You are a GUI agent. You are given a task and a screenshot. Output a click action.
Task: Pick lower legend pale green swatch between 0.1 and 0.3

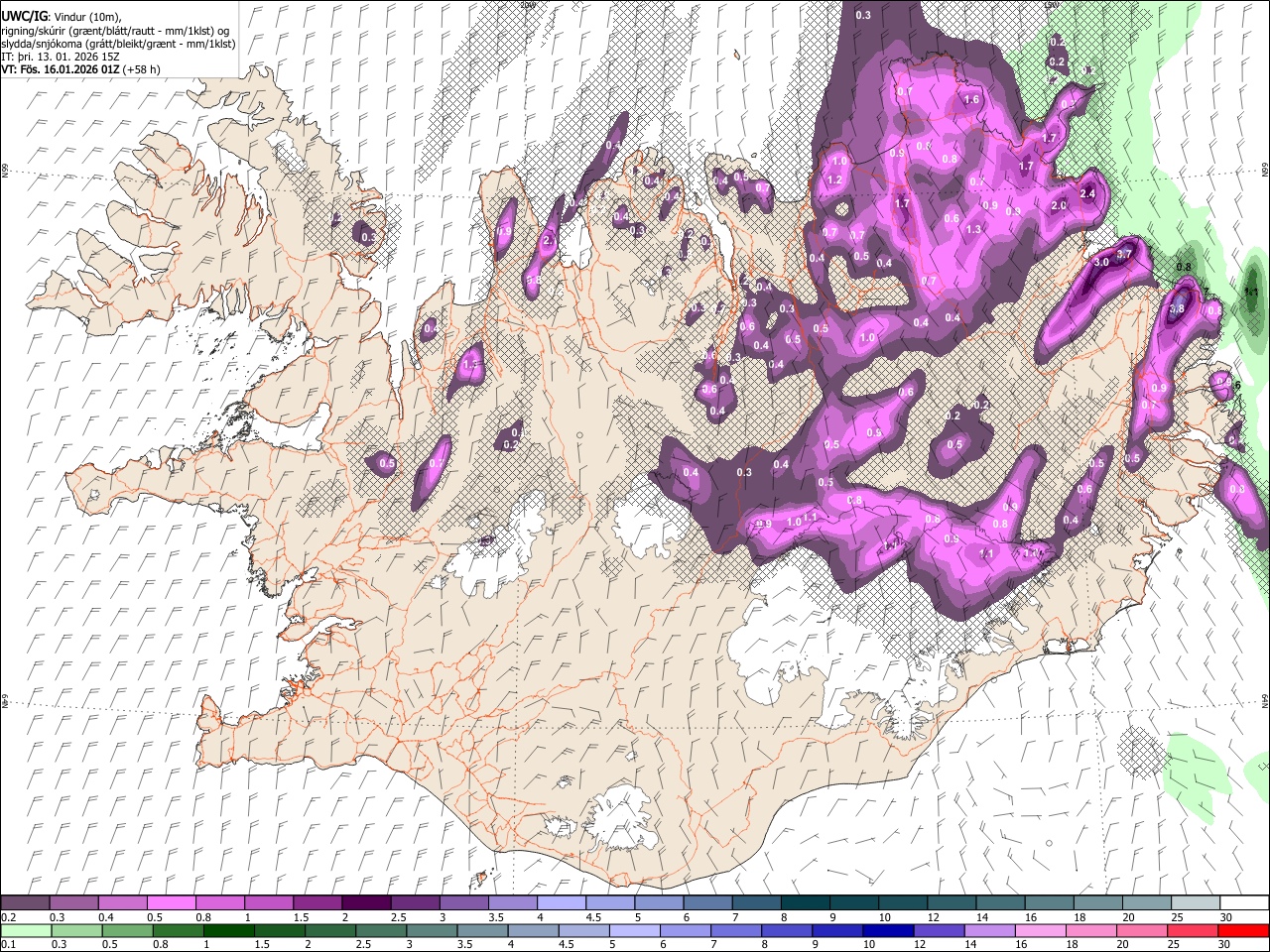(x=26, y=931)
